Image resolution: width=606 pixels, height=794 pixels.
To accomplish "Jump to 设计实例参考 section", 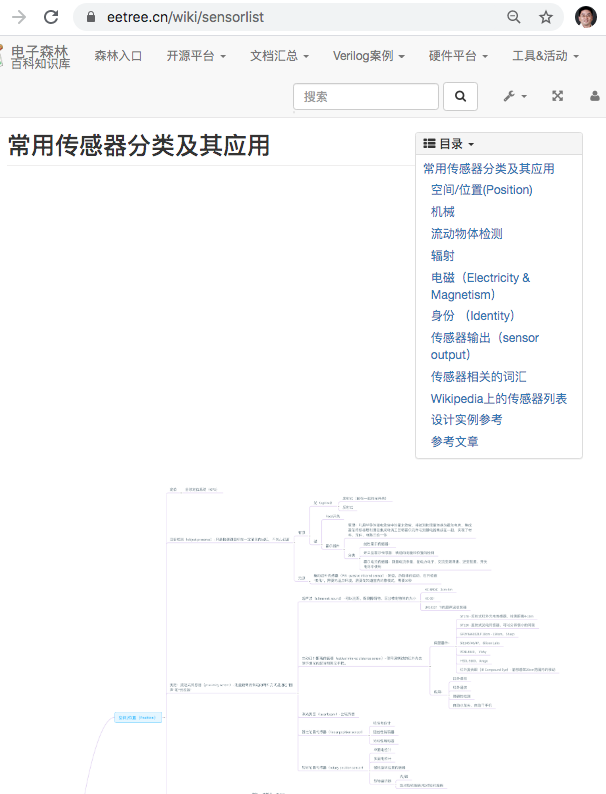I will point(466,420).
